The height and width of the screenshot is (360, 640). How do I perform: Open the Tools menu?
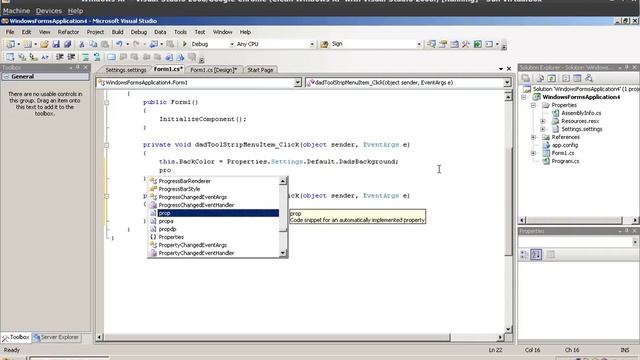(x=180, y=32)
